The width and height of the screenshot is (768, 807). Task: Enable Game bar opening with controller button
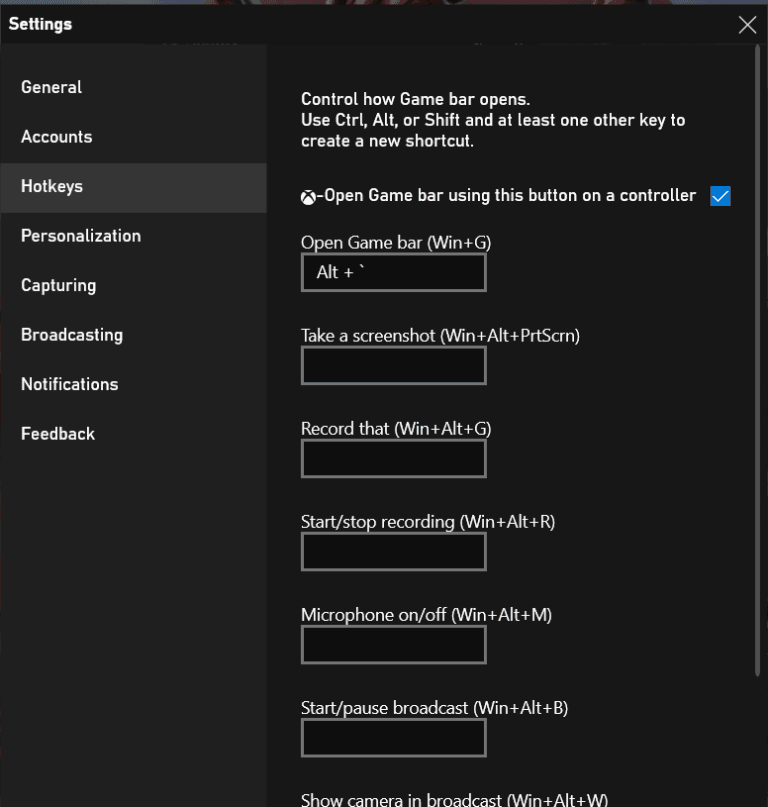pyautogui.click(x=721, y=196)
